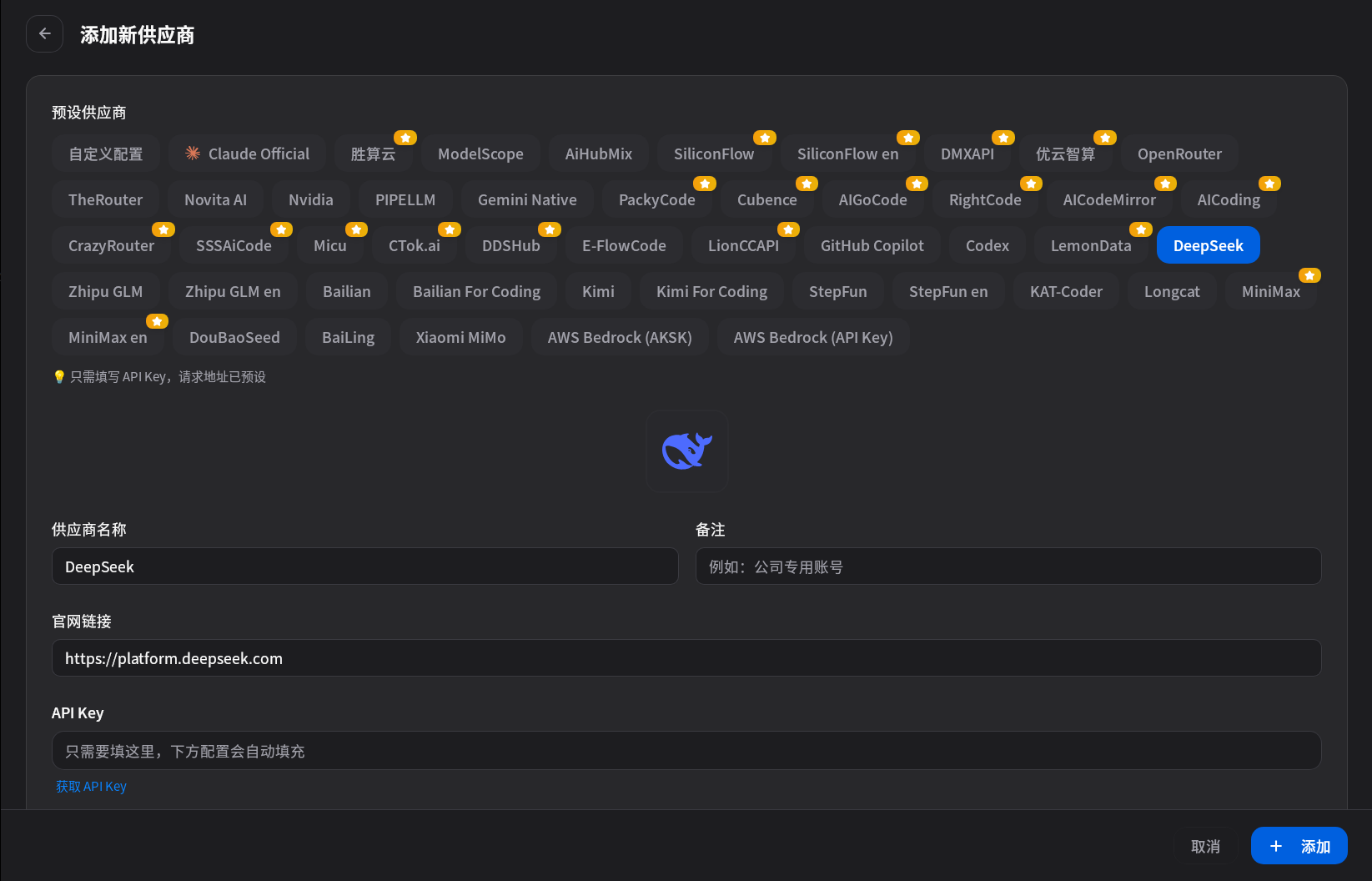Select the Claude Official preset
Image resolution: width=1372 pixels, height=881 pixels.
(247, 154)
